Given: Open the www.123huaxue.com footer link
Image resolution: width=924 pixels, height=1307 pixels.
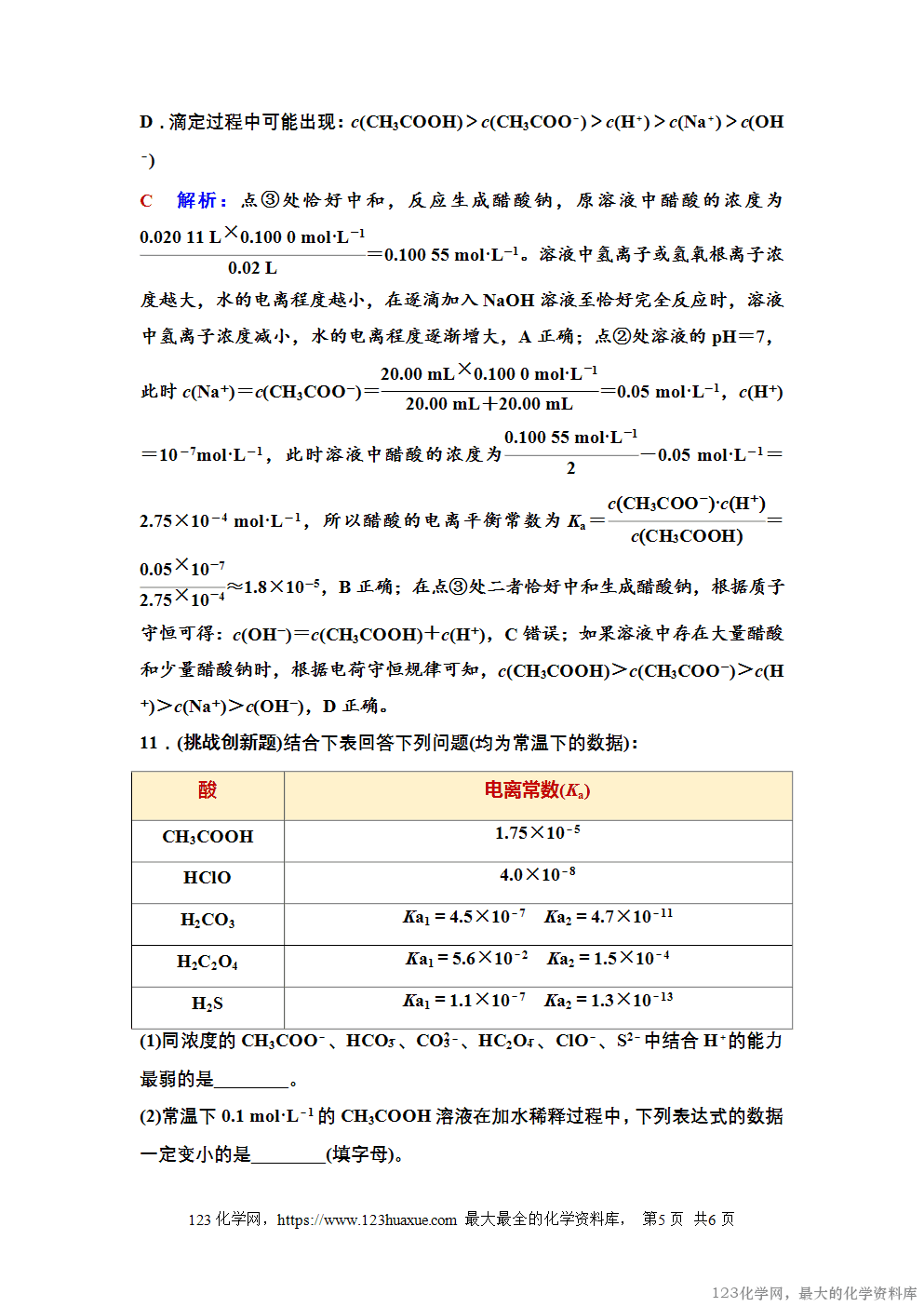Looking at the screenshot, I should [x=367, y=1219].
